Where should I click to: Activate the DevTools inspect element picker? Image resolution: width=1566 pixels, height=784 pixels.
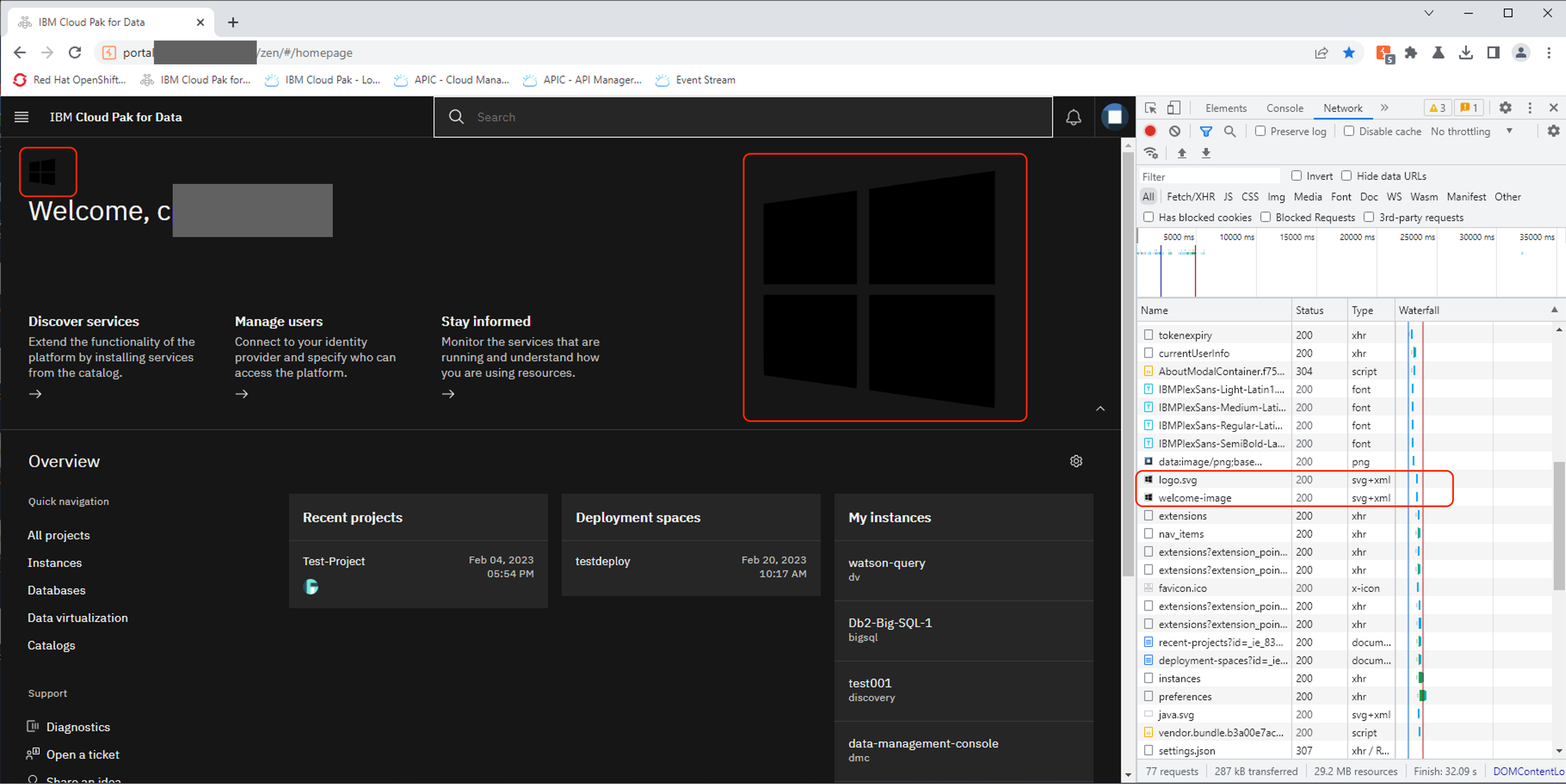[x=1150, y=108]
